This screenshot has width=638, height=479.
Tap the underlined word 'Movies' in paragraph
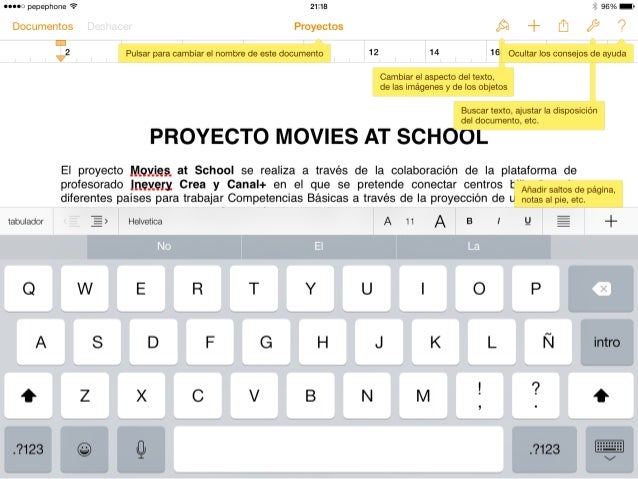[150, 171]
